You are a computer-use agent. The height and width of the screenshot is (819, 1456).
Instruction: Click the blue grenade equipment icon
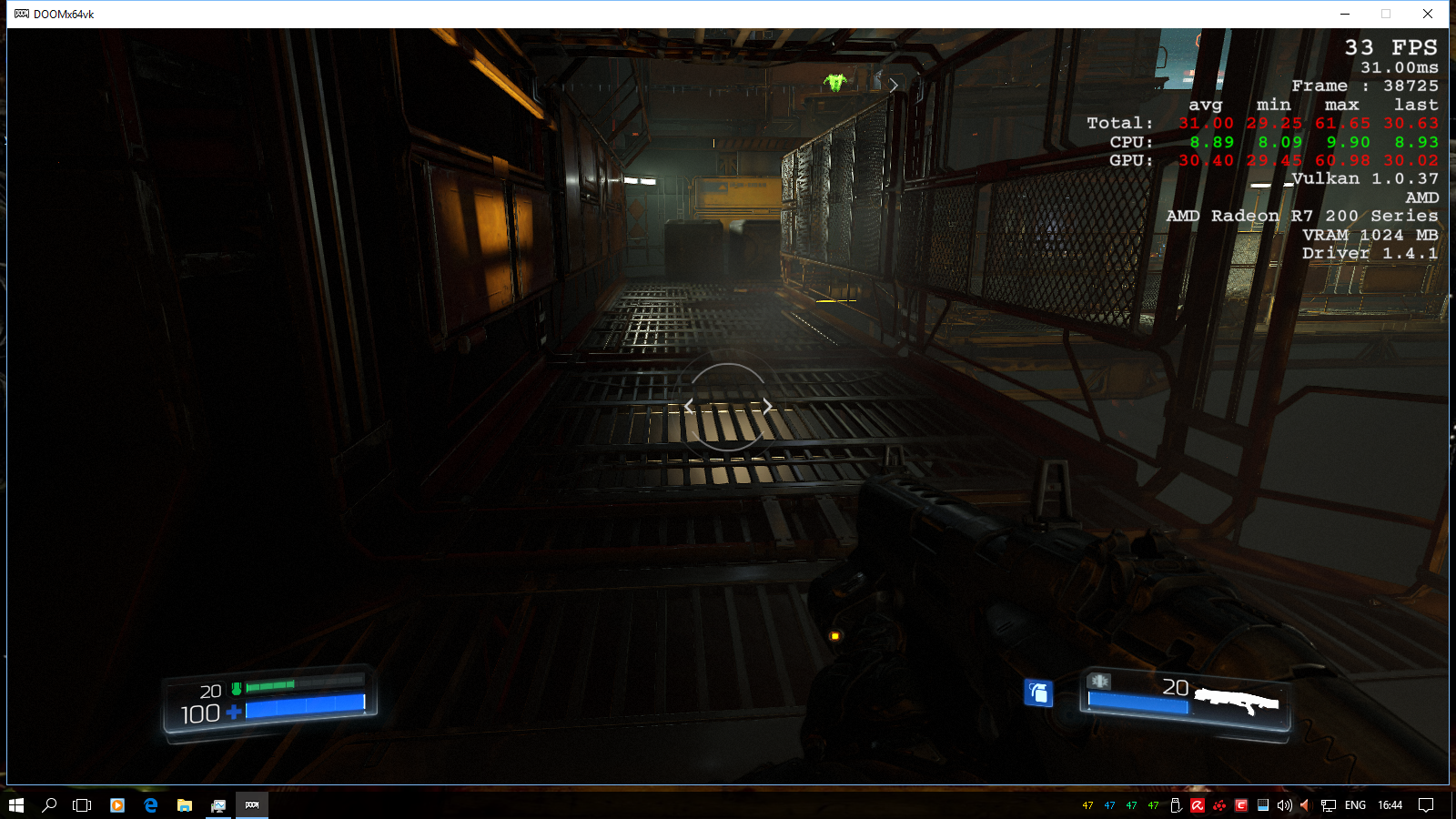(x=1038, y=693)
